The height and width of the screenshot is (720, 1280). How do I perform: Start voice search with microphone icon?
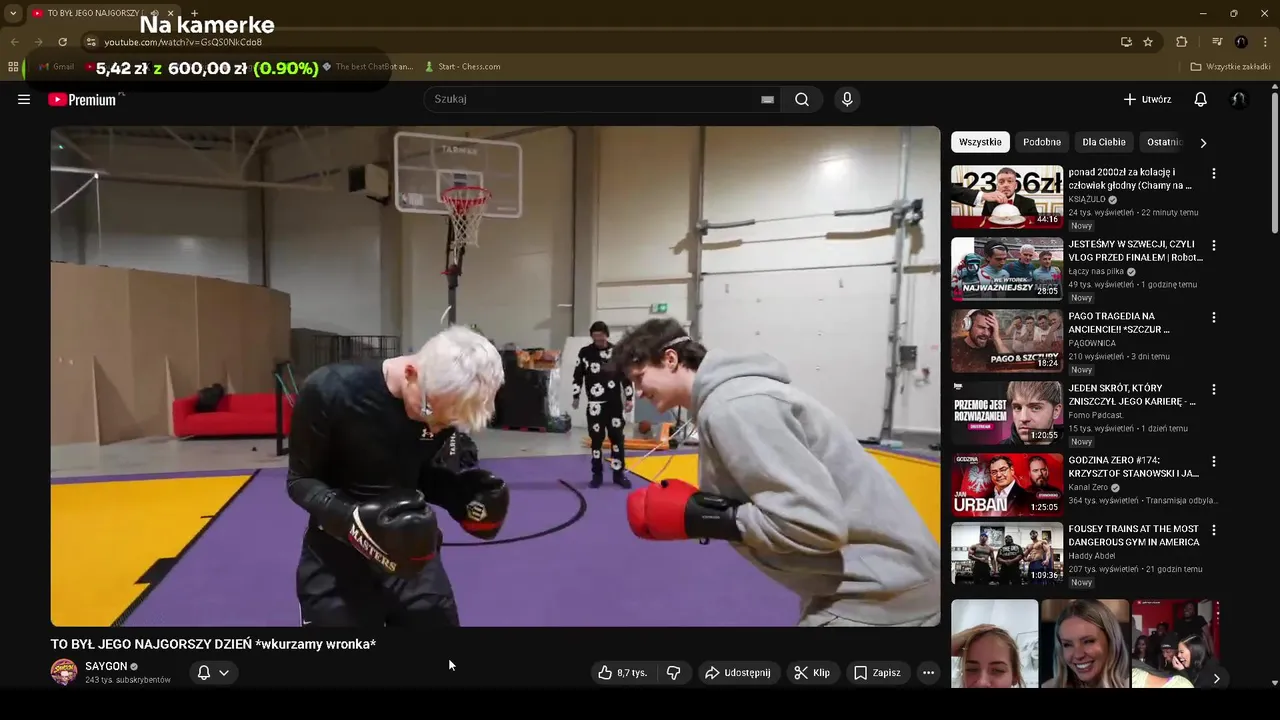847,99
